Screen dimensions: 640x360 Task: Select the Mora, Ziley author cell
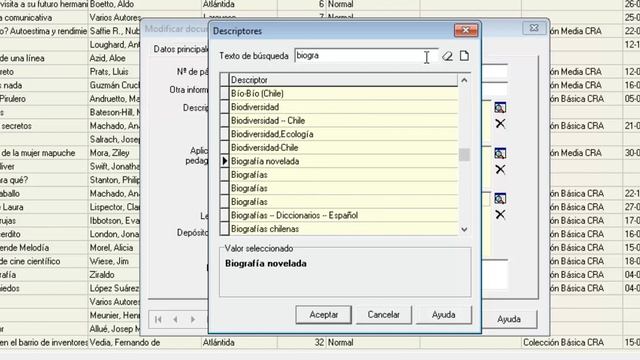pos(114,153)
